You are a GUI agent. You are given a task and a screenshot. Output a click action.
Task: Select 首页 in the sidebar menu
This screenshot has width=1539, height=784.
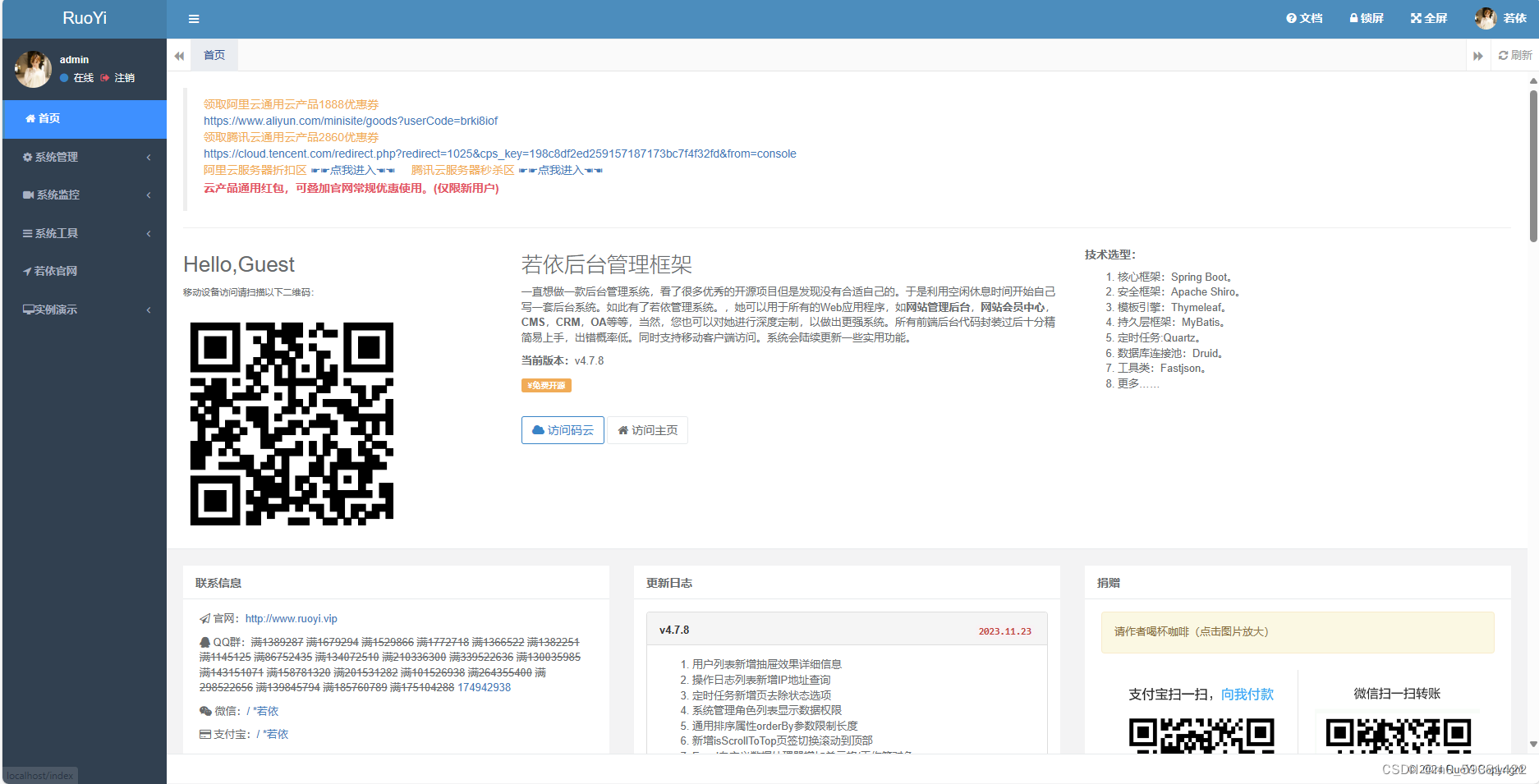[x=47, y=118]
